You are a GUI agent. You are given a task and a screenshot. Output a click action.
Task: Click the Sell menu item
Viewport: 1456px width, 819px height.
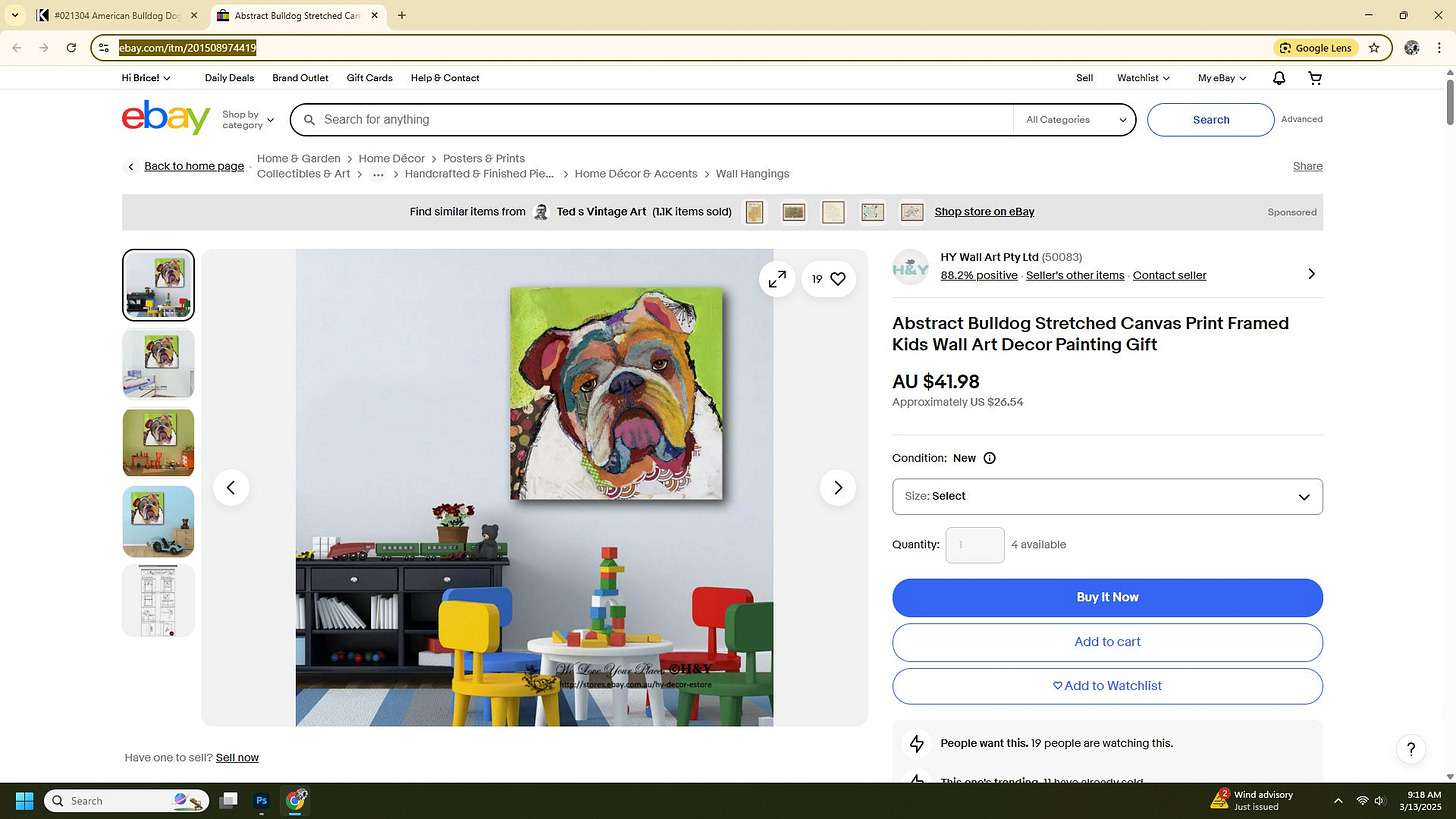1084,78
